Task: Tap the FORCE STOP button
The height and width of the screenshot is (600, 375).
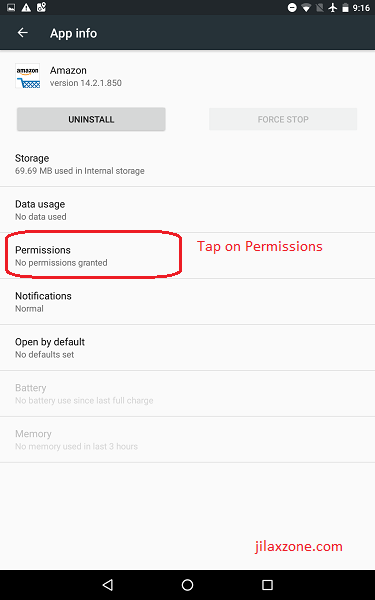Action: pyautogui.click(x=283, y=119)
